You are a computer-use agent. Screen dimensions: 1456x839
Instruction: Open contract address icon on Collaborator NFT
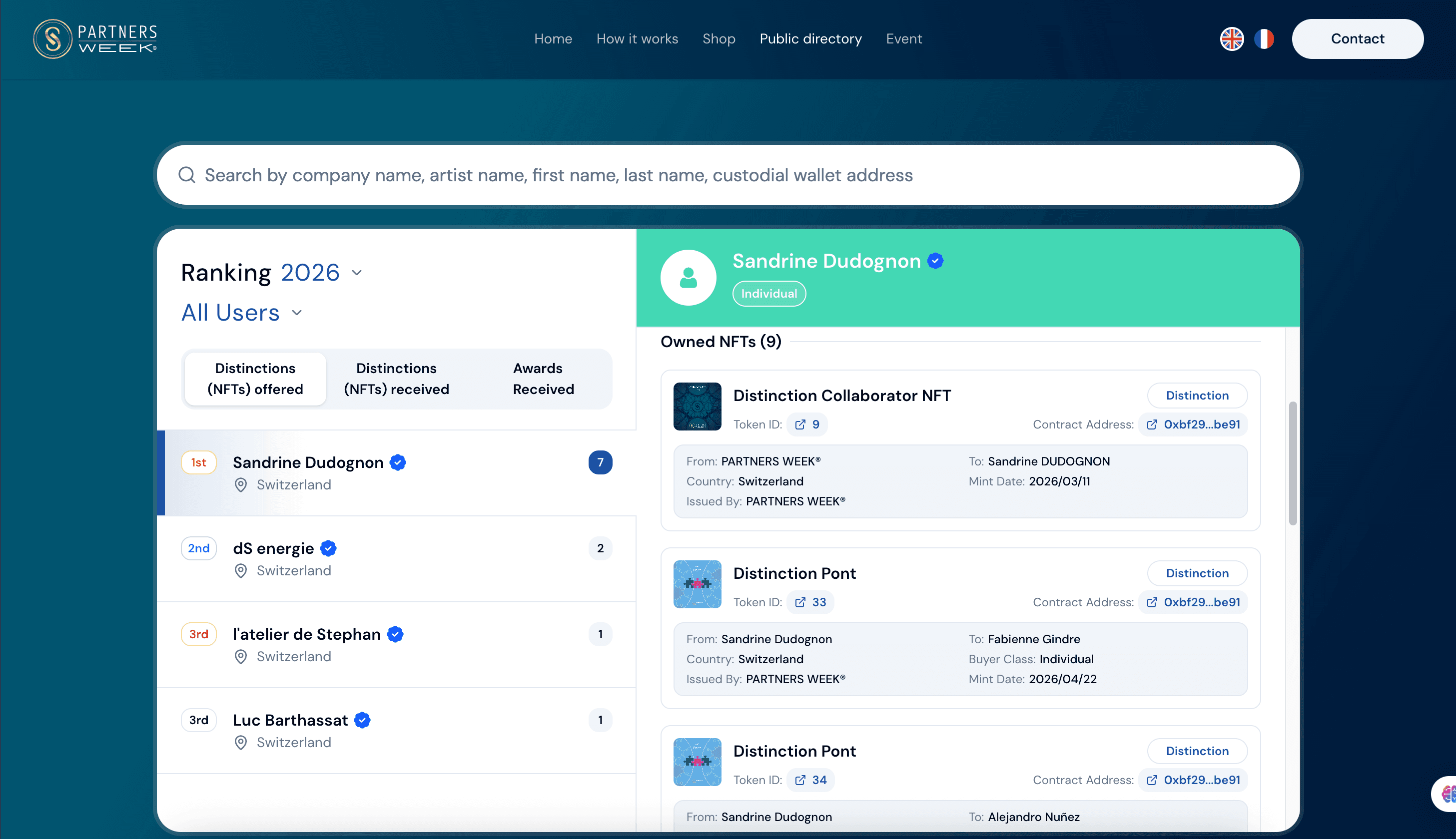click(1152, 424)
